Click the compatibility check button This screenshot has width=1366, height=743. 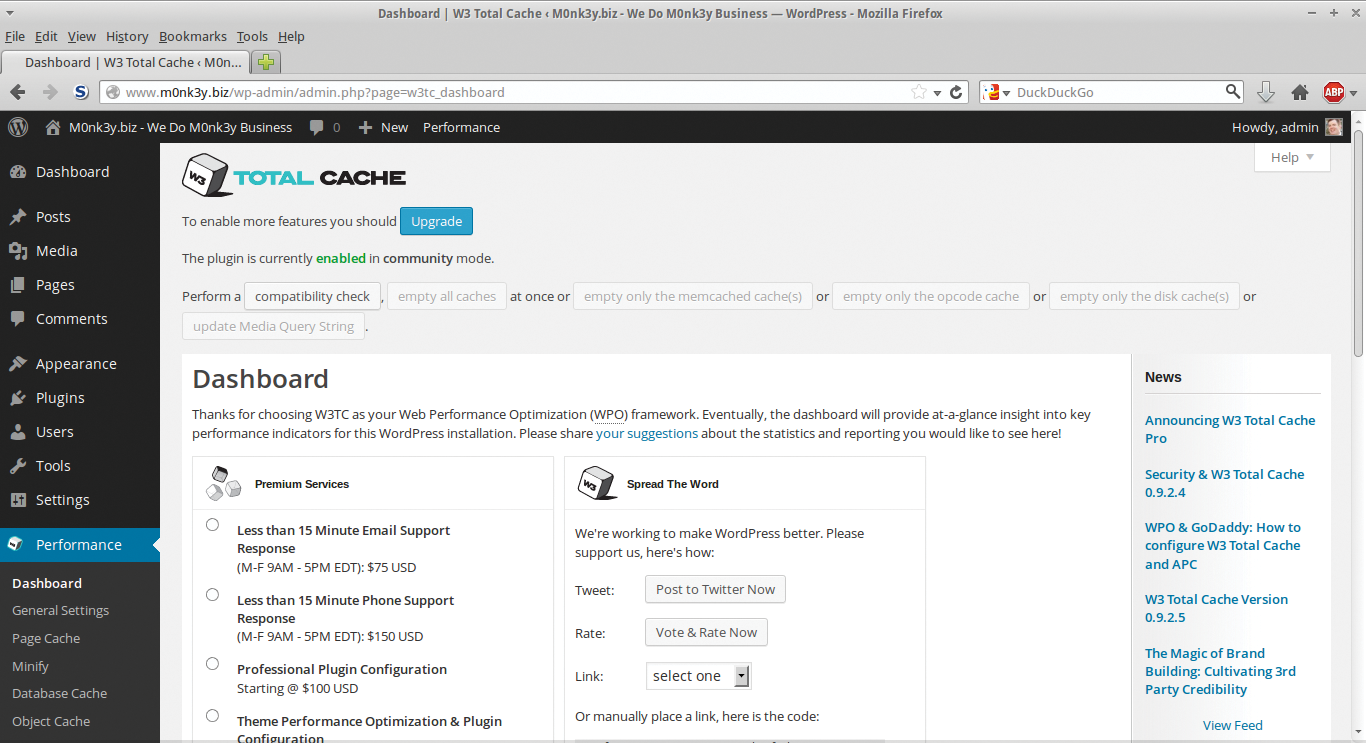pyautogui.click(x=313, y=296)
